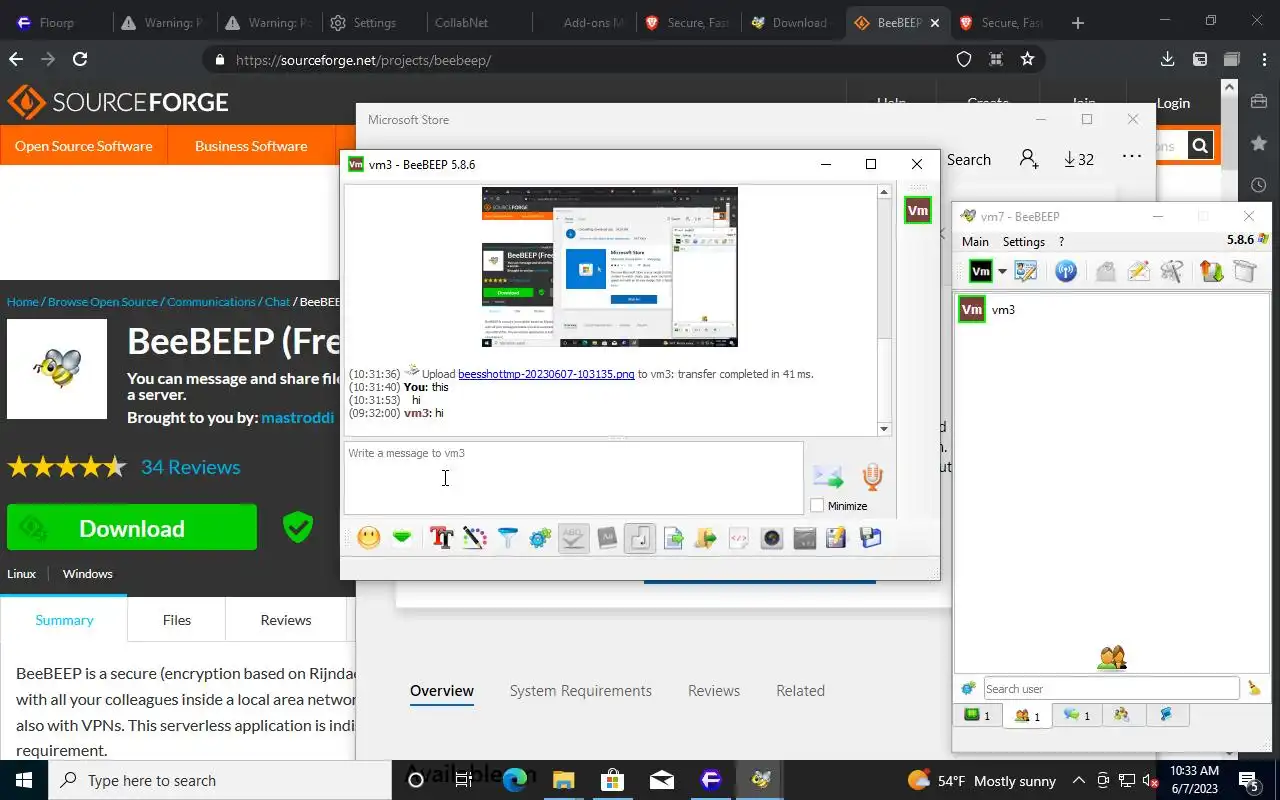
Task: Send a file with the document arrow icon
Action: pyautogui.click(x=673, y=538)
